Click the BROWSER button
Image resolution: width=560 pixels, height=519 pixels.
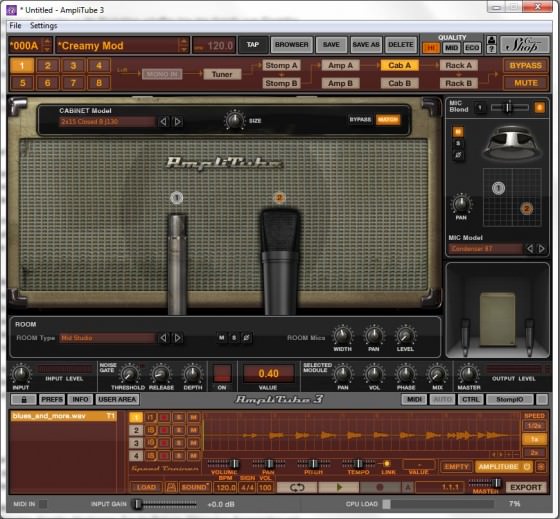[x=291, y=45]
